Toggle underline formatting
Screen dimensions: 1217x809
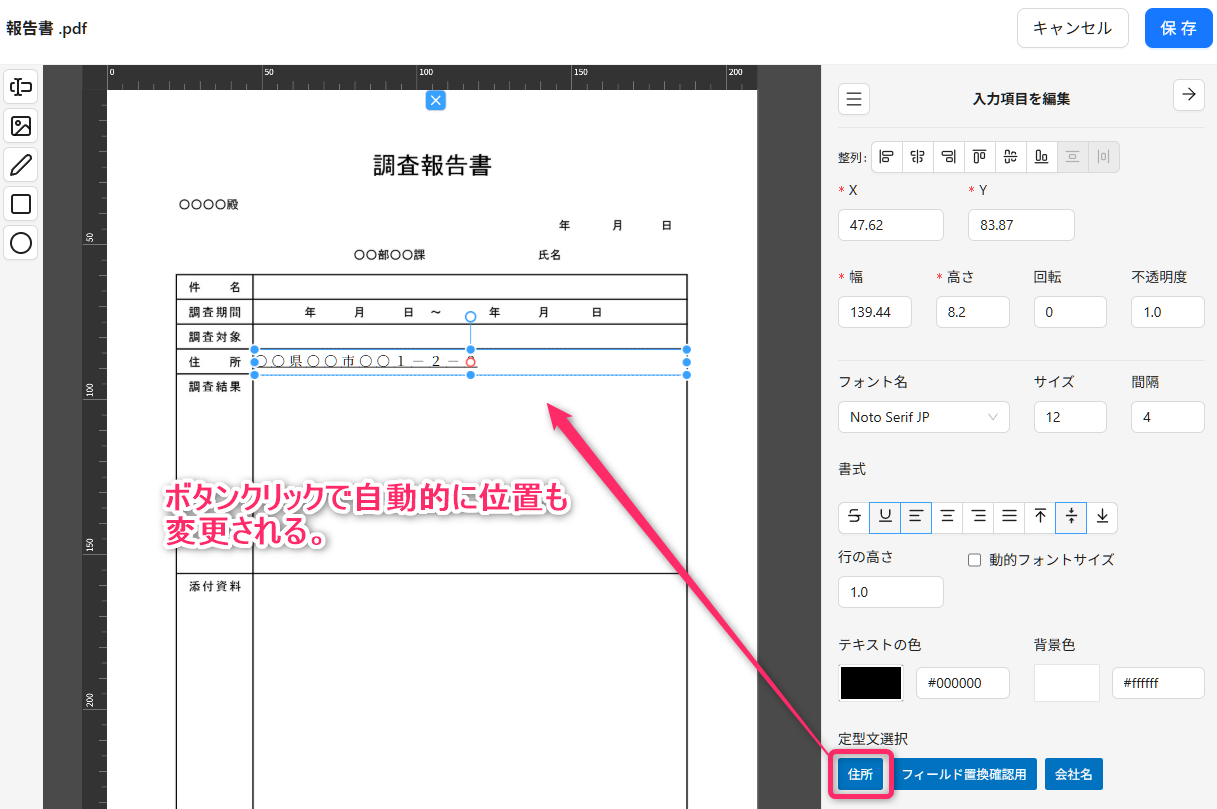point(885,517)
